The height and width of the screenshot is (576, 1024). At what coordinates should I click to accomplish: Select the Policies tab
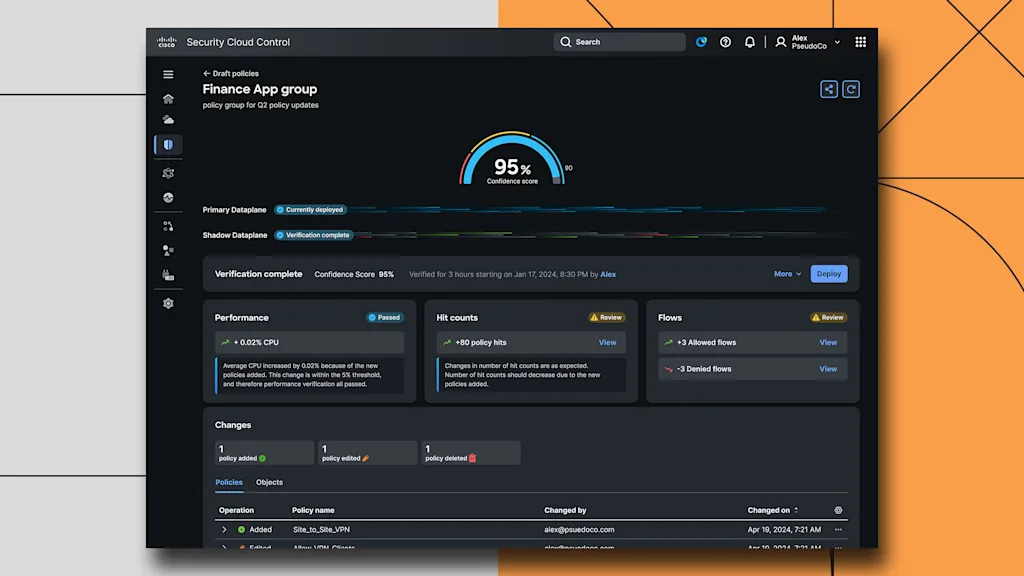click(229, 482)
